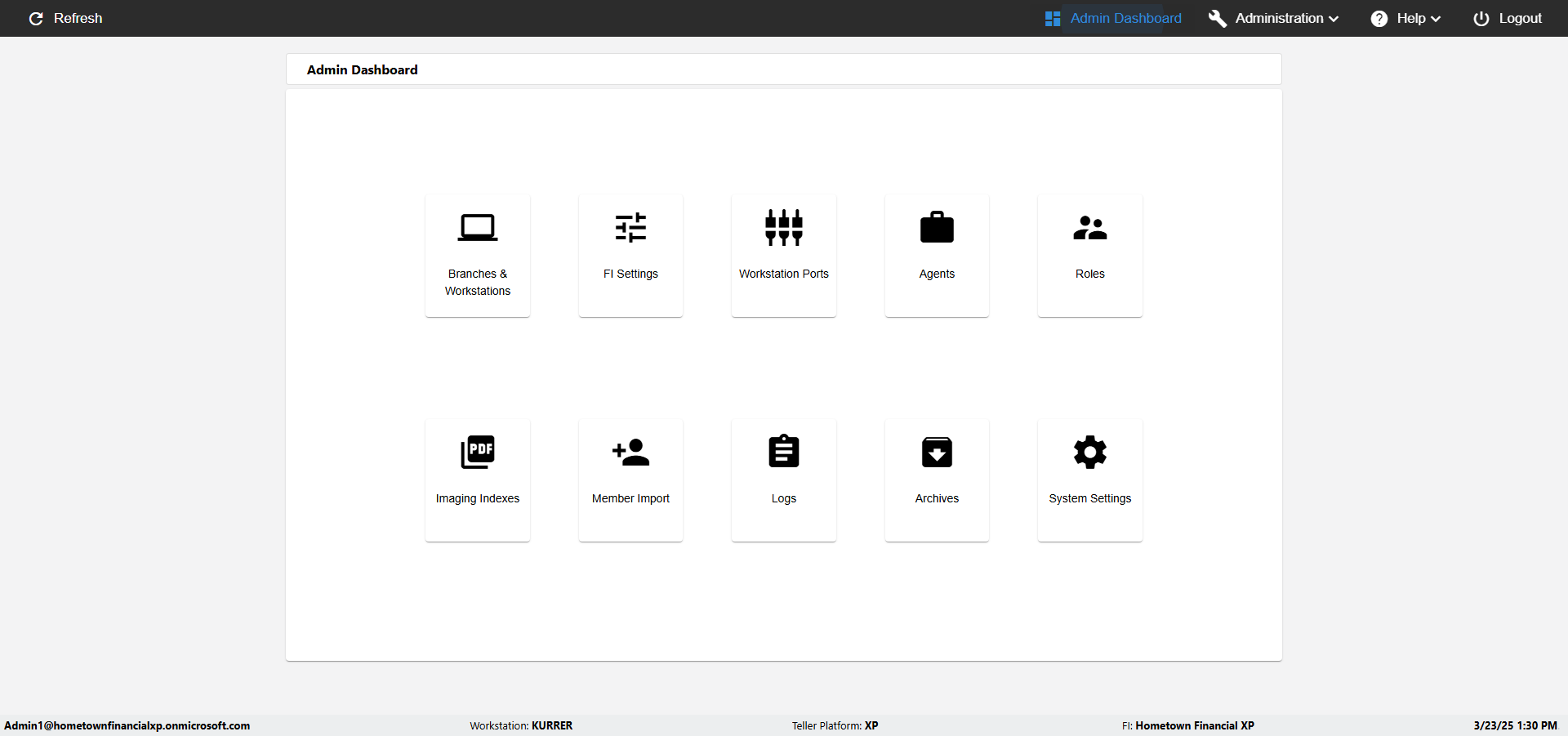Click the FI Settings label
1568x736 pixels.
point(630,274)
